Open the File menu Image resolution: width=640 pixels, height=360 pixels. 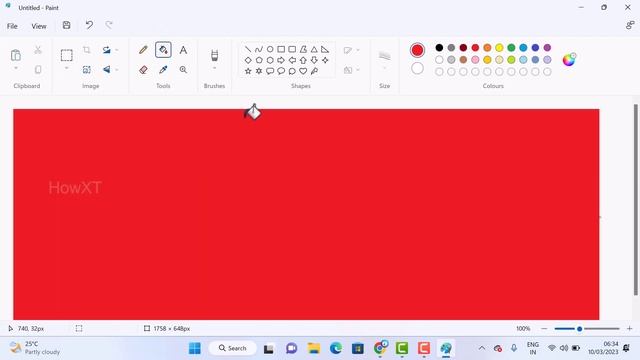click(x=12, y=26)
